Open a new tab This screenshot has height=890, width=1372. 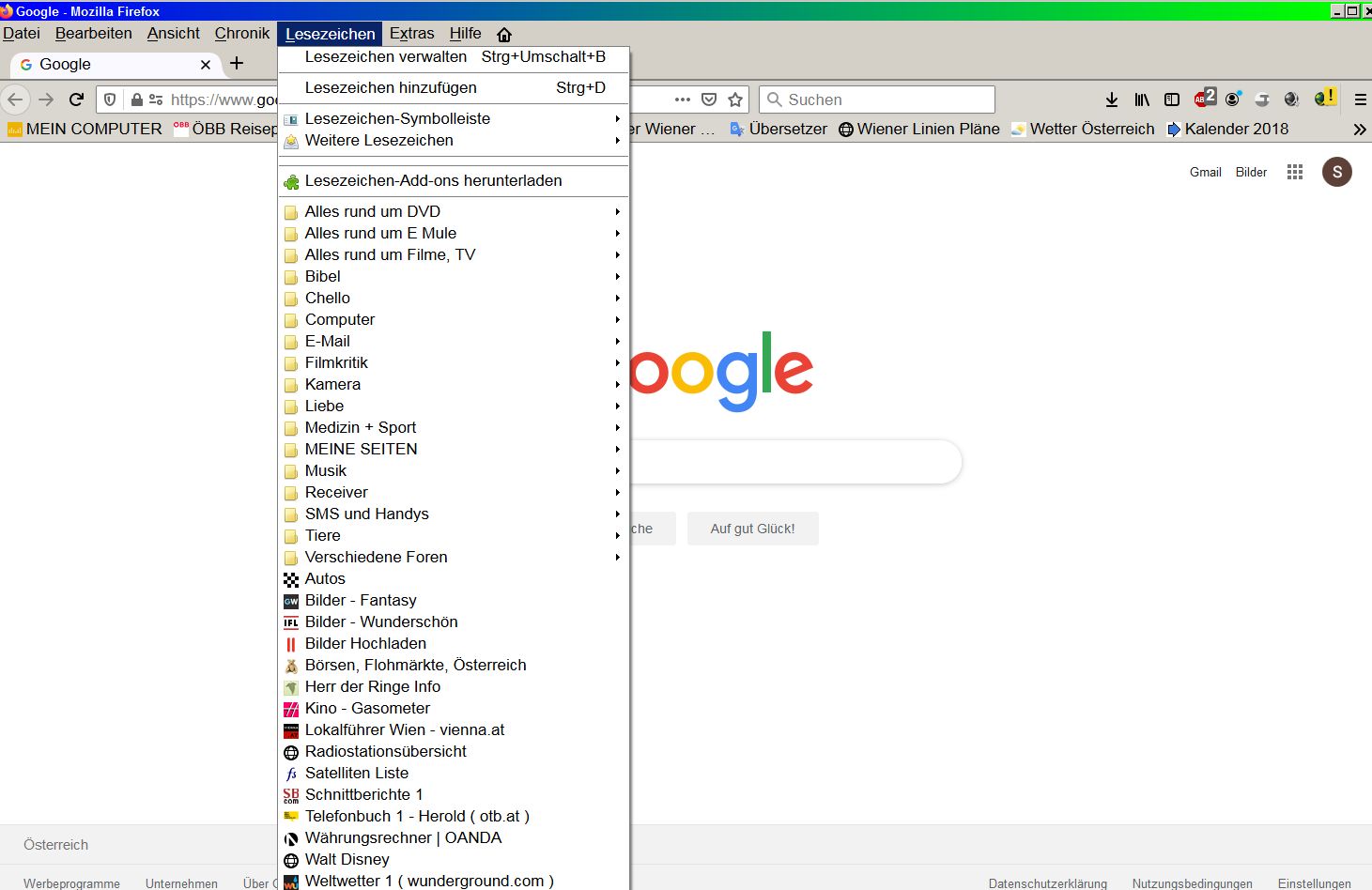tap(237, 63)
